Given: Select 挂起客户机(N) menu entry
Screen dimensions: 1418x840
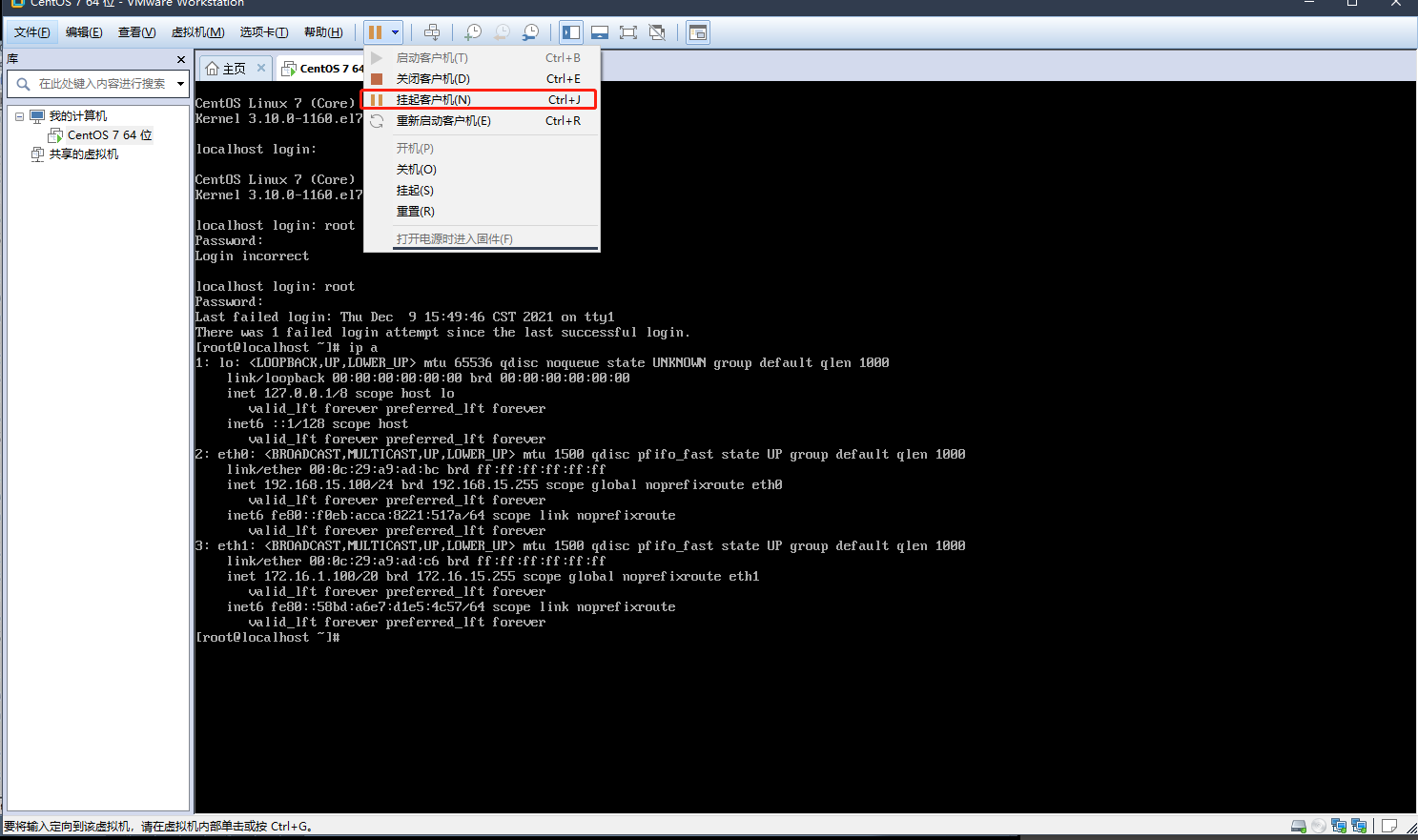Looking at the screenshot, I should (480, 99).
